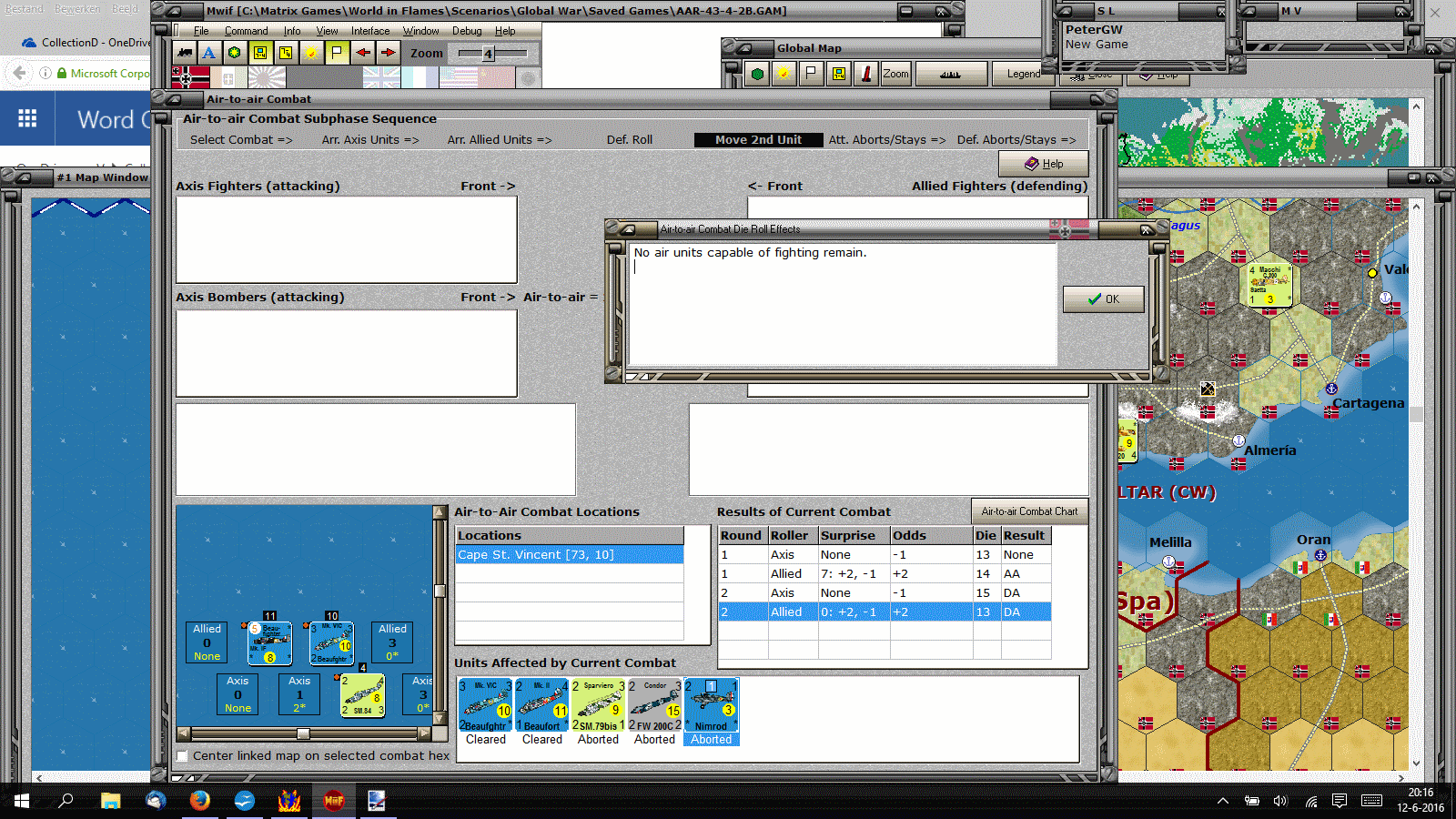Click the red left arrow toolbar icon
Screen dimensions: 1456x819
click(x=363, y=53)
